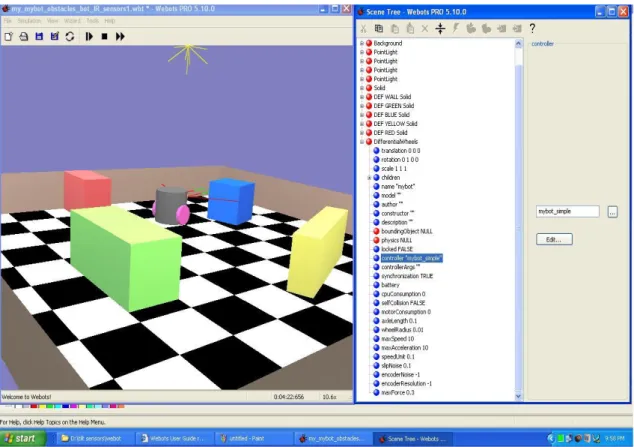Open the Help menu in Webots window
Screen dimensions: 634x447
[110, 21]
